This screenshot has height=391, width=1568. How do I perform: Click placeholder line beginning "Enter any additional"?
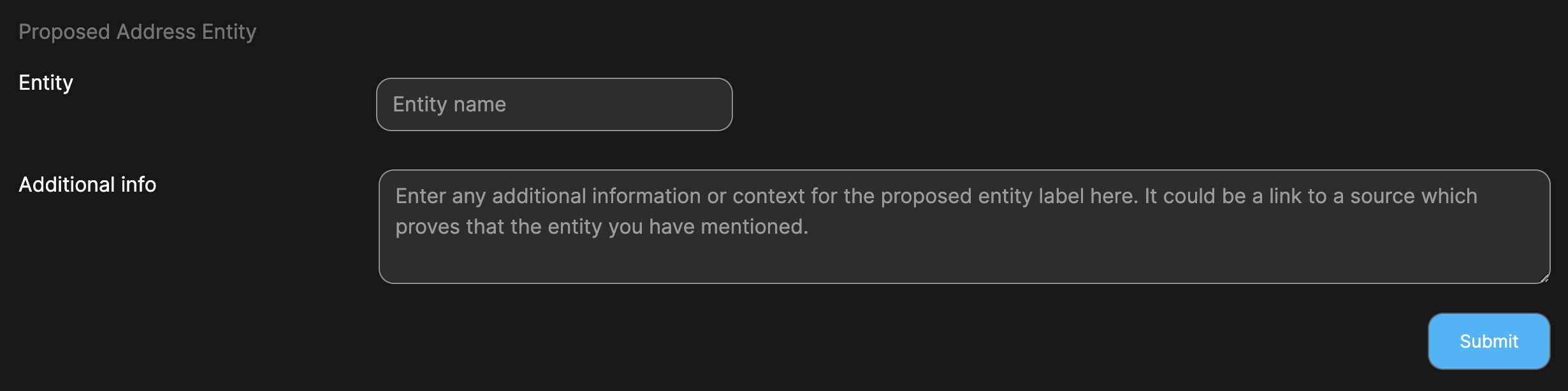(x=936, y=196)
